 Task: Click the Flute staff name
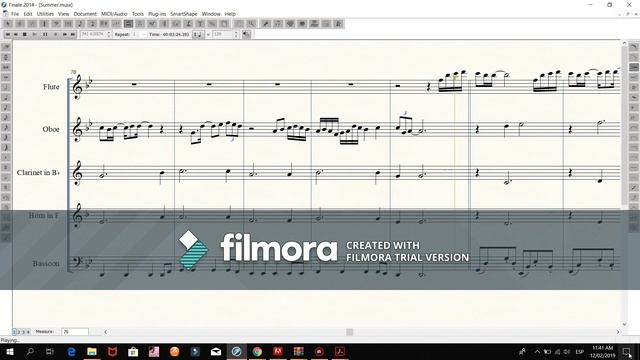coord(51,87)
